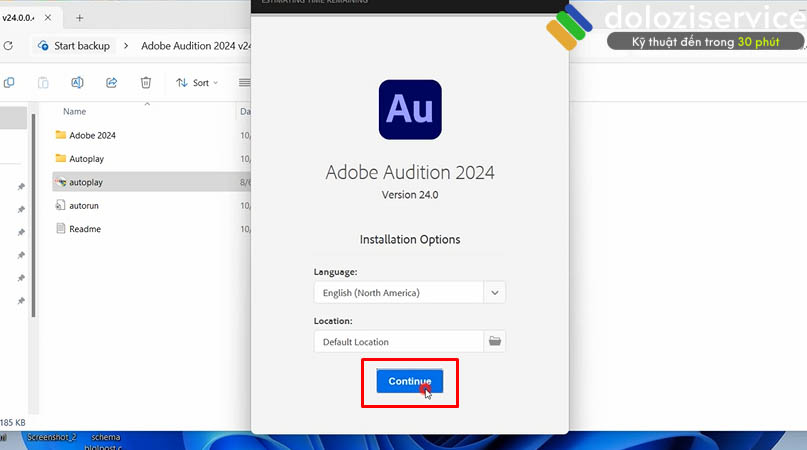Click the browse folder icon beside Location
The image size is (807, 450).
pyautogui.click(x=495, y=341)
